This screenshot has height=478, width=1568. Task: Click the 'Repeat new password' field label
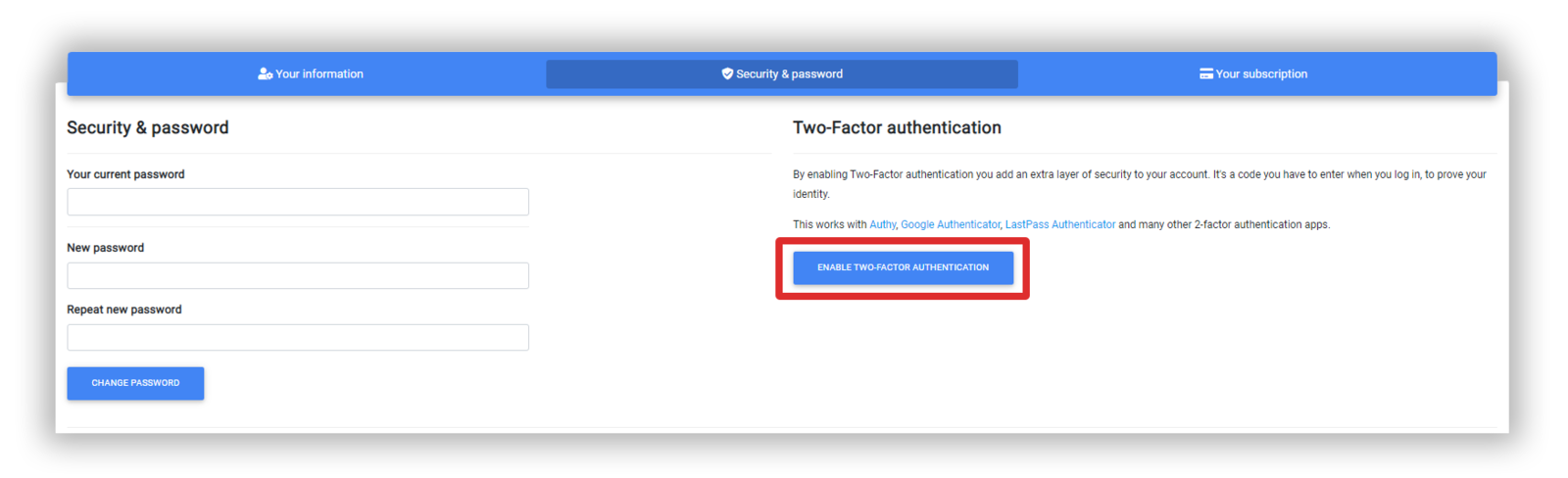tap(124, 310)
